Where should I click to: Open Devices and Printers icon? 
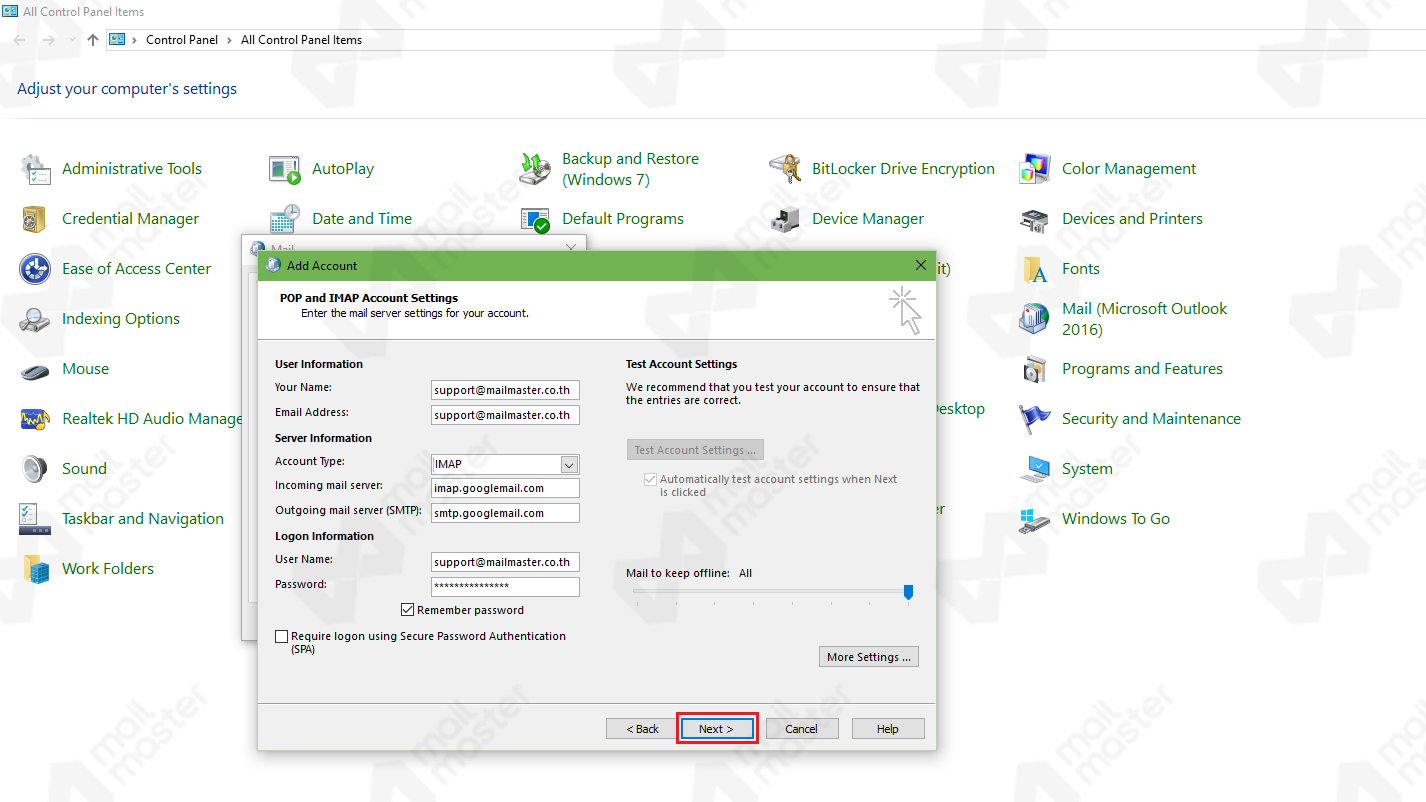(x=1035, y=219)
